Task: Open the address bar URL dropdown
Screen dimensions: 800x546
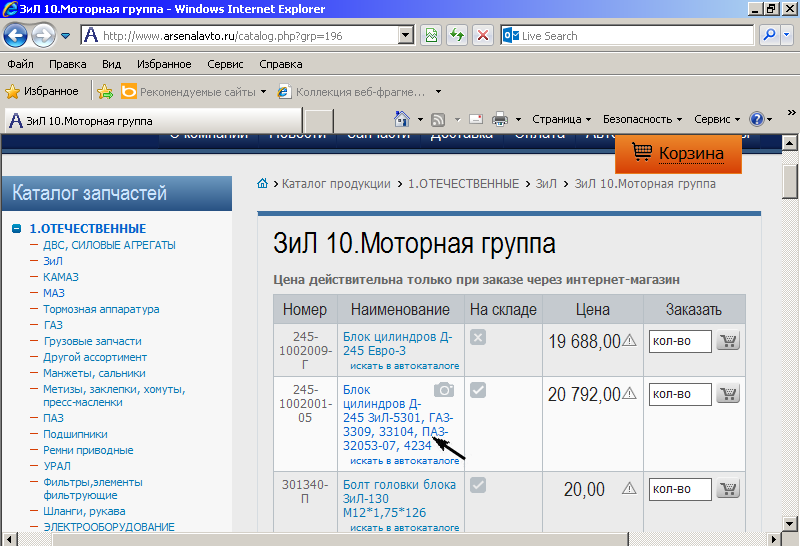Action: [405, 36]
